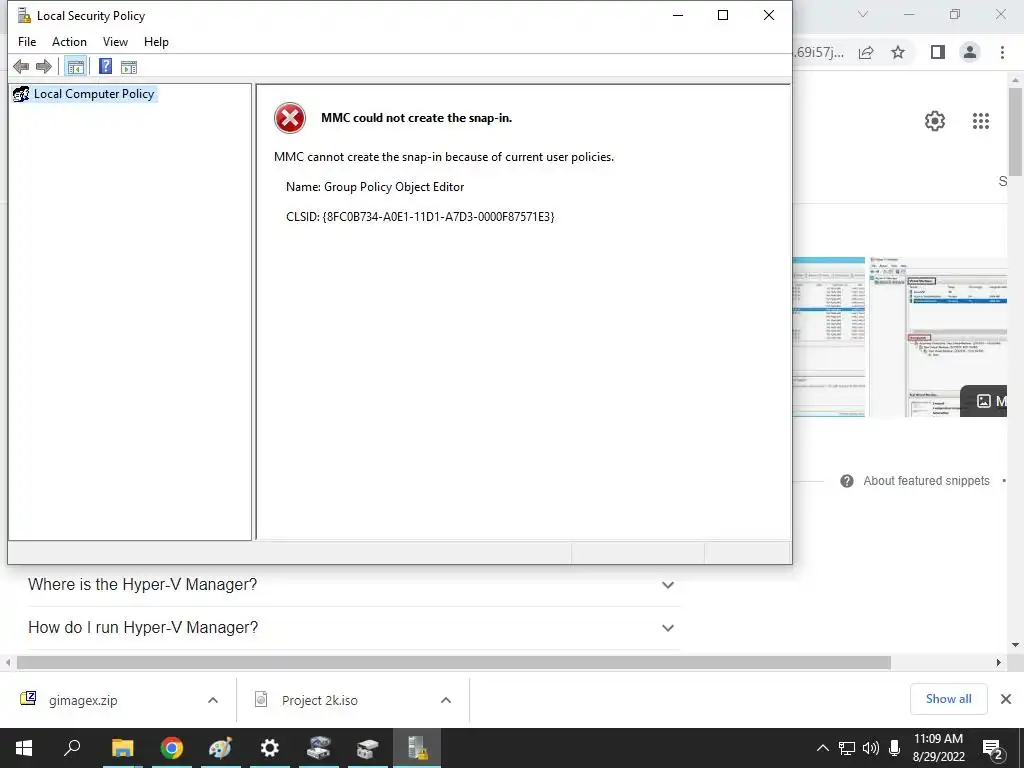Screen dimensions: 1024x768
Task: Toggle Show/Hide Action Pane icon
Action: [129, 67]
